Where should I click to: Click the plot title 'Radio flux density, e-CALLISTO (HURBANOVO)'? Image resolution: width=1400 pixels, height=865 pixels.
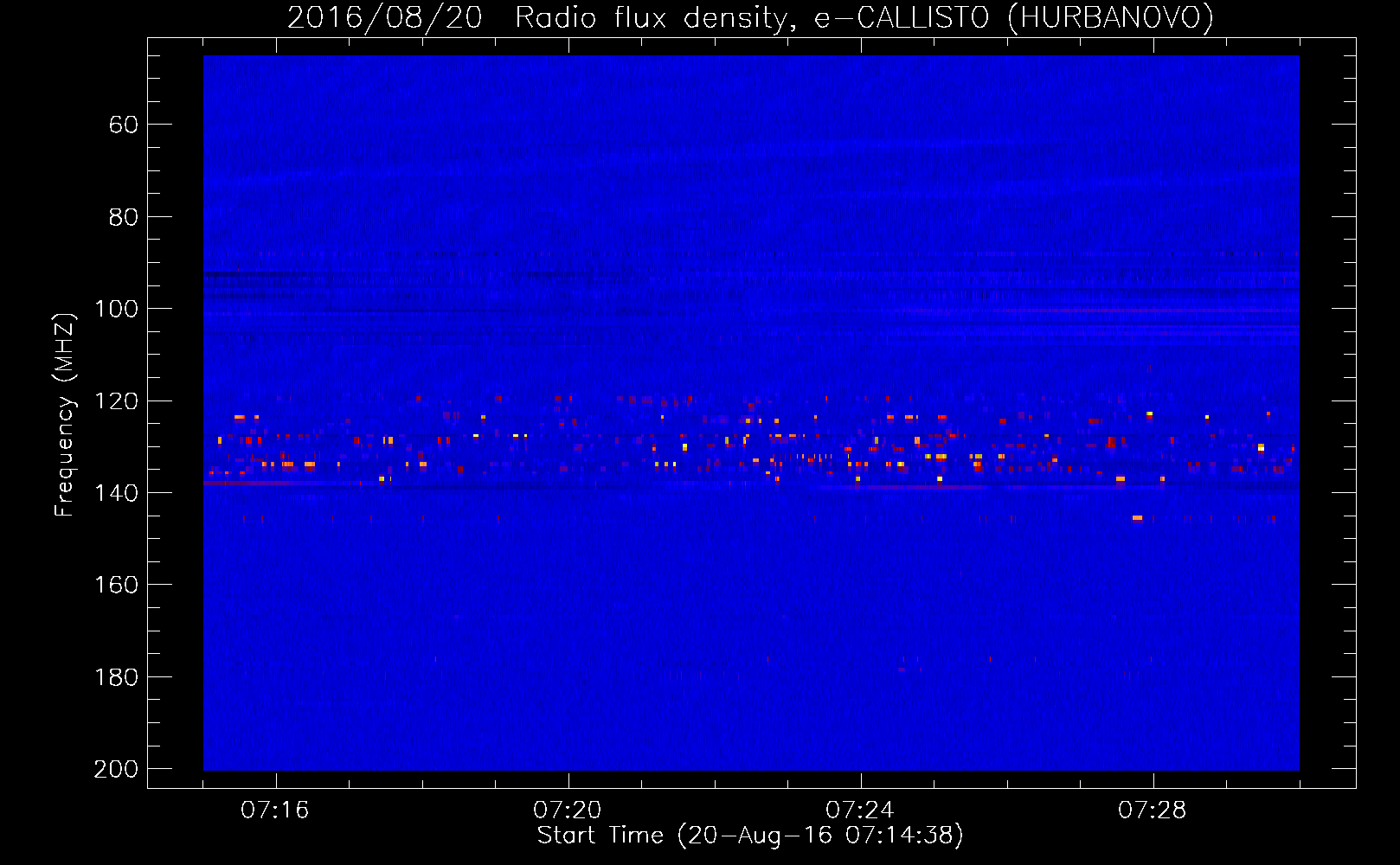click(864, 17)
